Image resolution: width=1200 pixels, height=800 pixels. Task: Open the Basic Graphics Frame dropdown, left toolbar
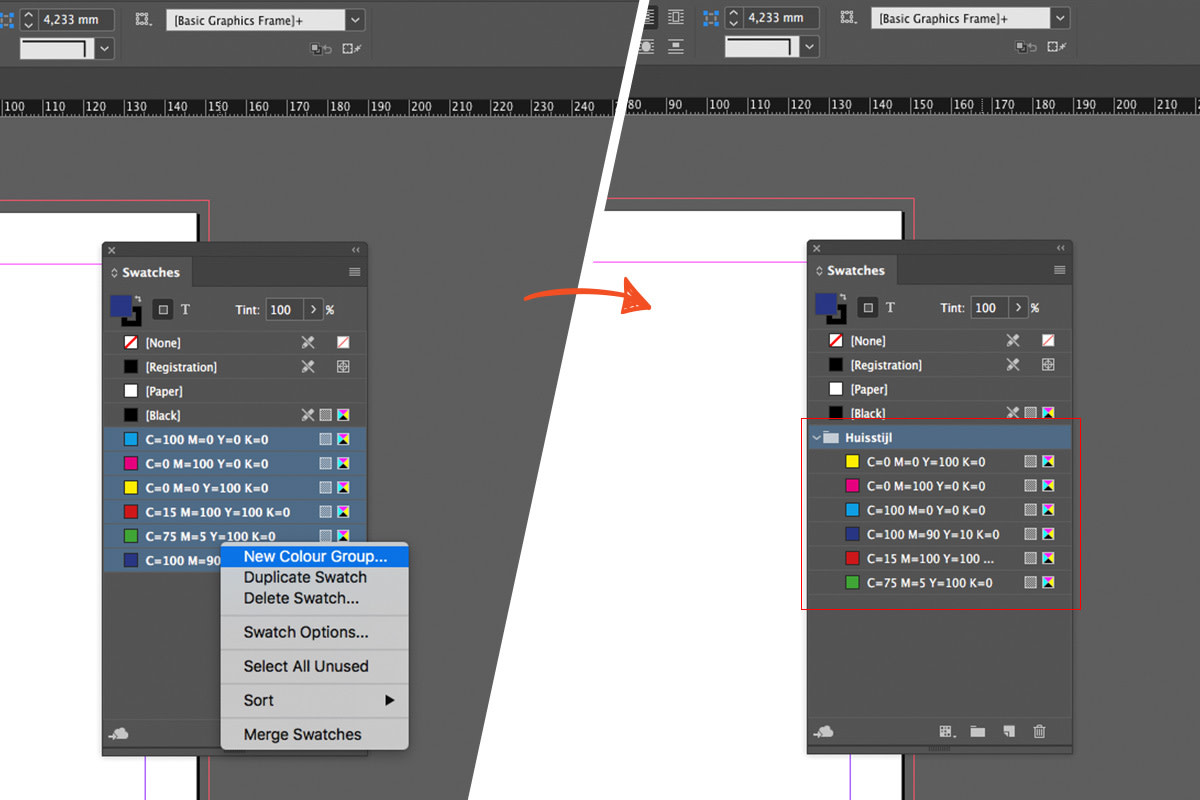pos(355,19)
